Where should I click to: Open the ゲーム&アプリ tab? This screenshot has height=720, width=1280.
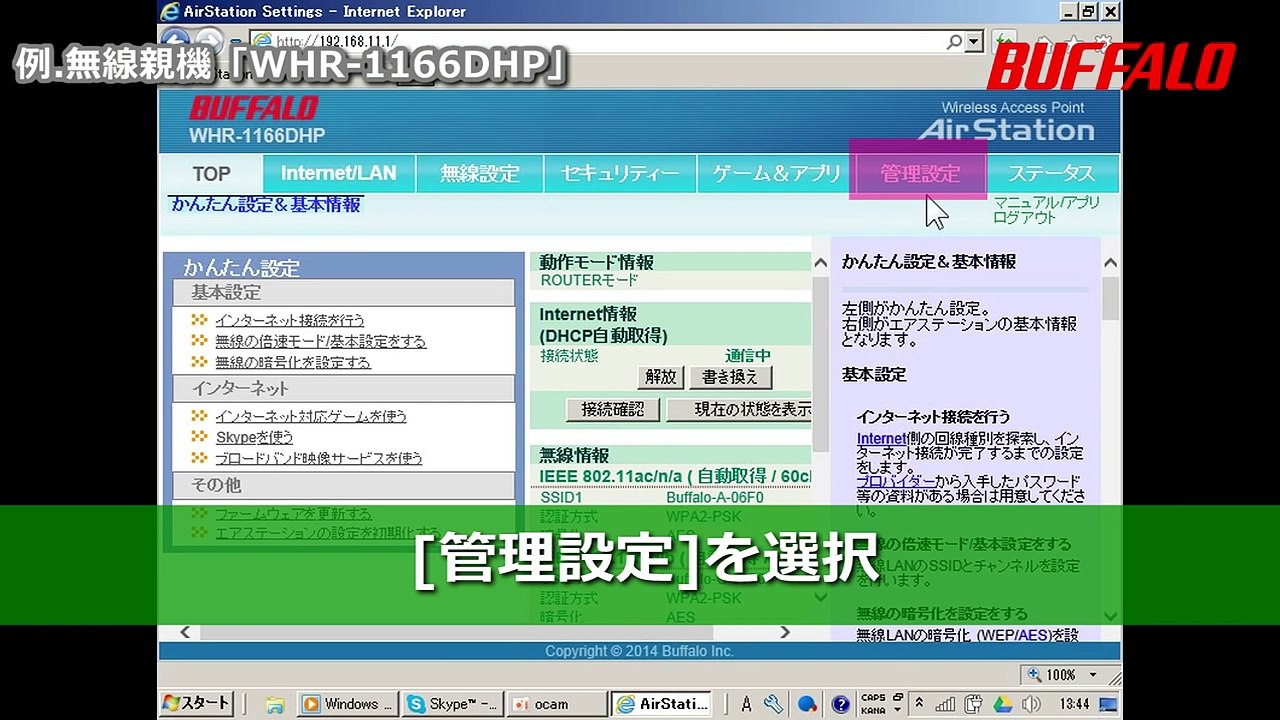click(776, 173)
